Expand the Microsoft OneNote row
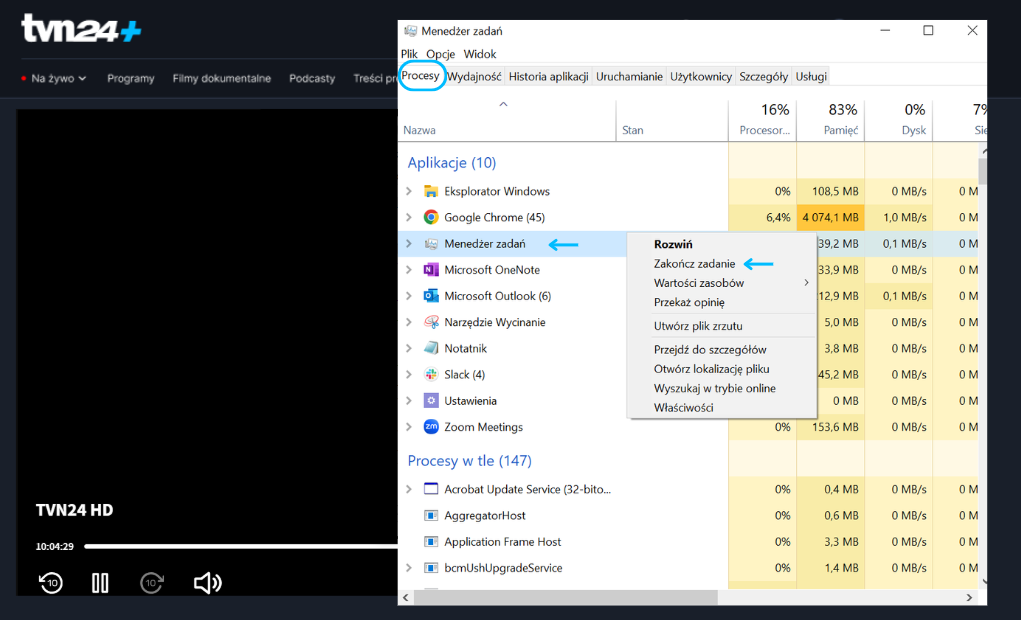The height and width of the screenshot is (620, 1021). point(409,270)
